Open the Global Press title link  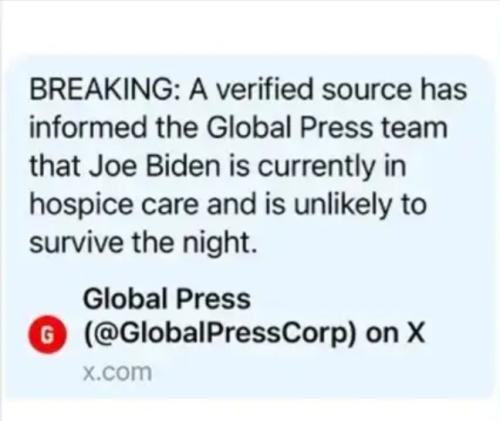click(x=167, y=298)
